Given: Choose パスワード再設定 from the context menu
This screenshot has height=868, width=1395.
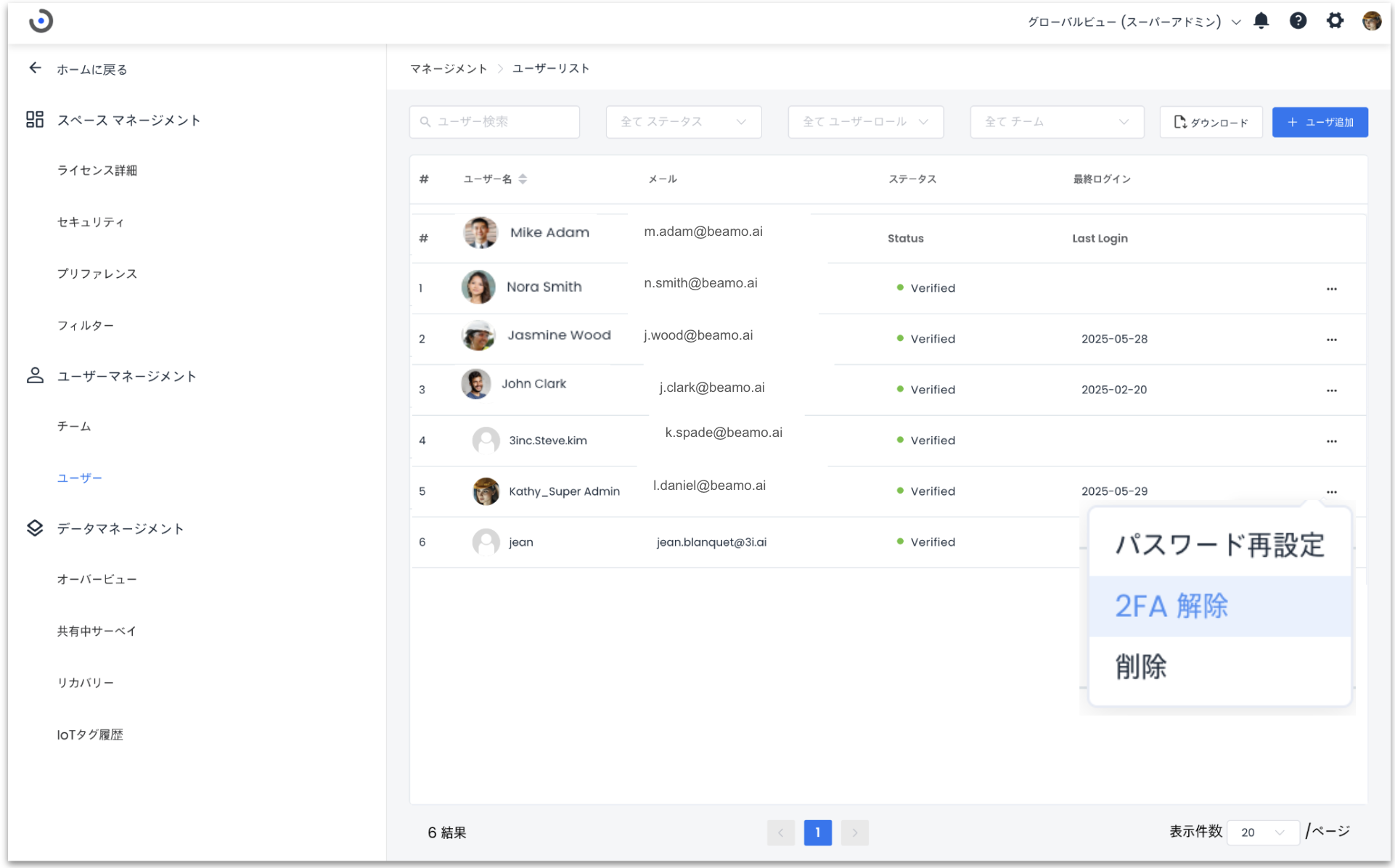Looking at the screenshot, I should (1219, 545).
